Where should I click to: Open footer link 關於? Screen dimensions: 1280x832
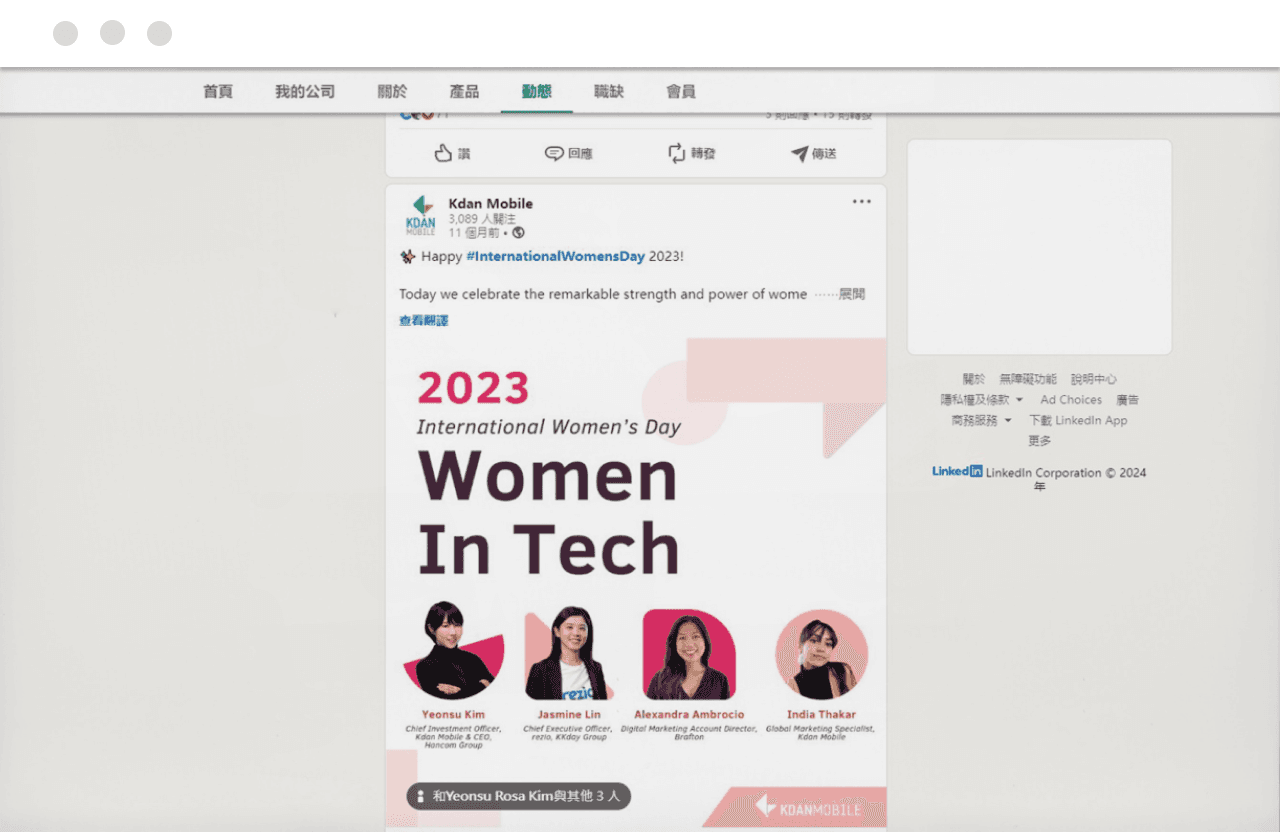973,379
